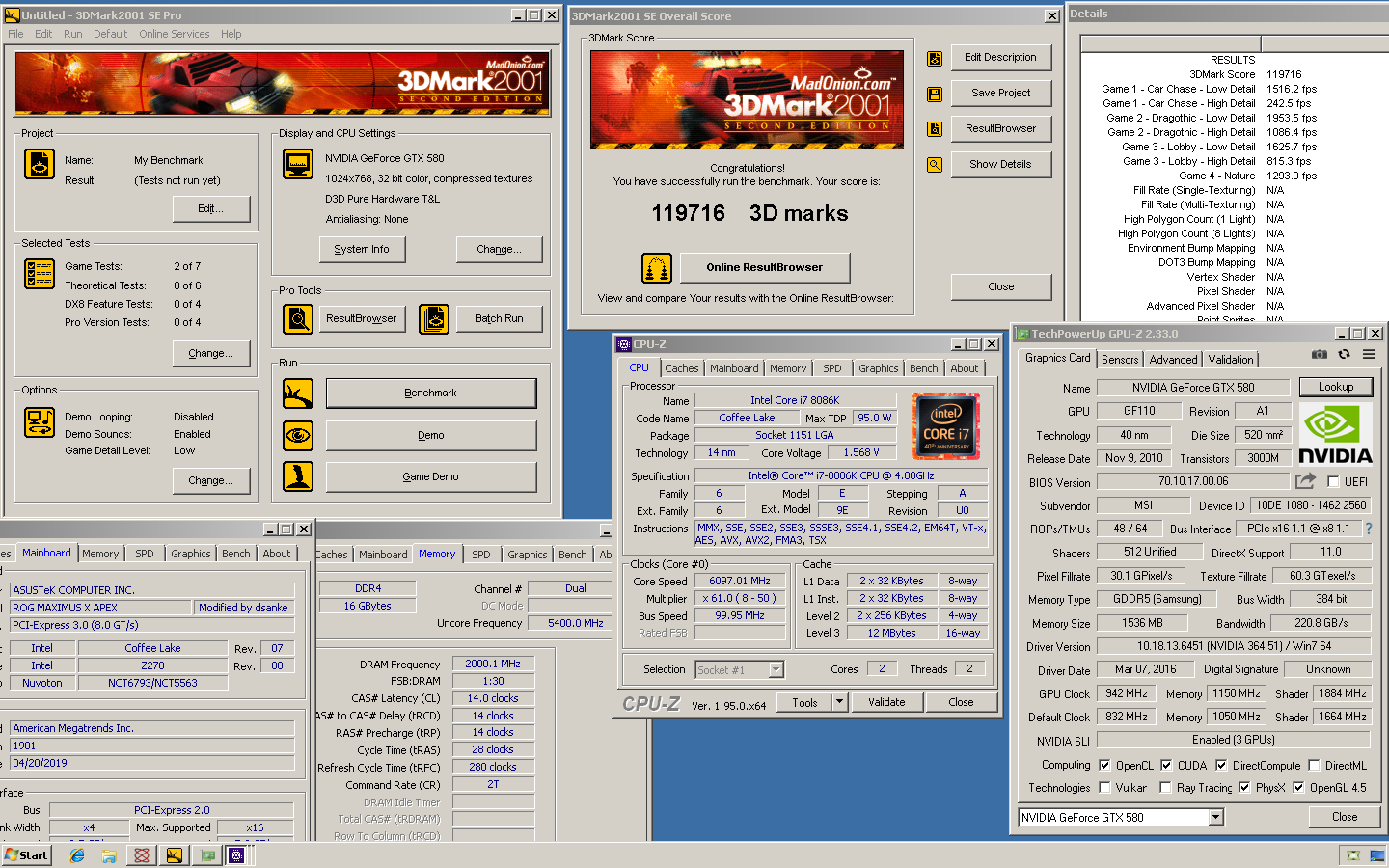The image size is (1389, 868).
Task: Open Internet Explorer from the taskbar
Action: pos(77,855)
